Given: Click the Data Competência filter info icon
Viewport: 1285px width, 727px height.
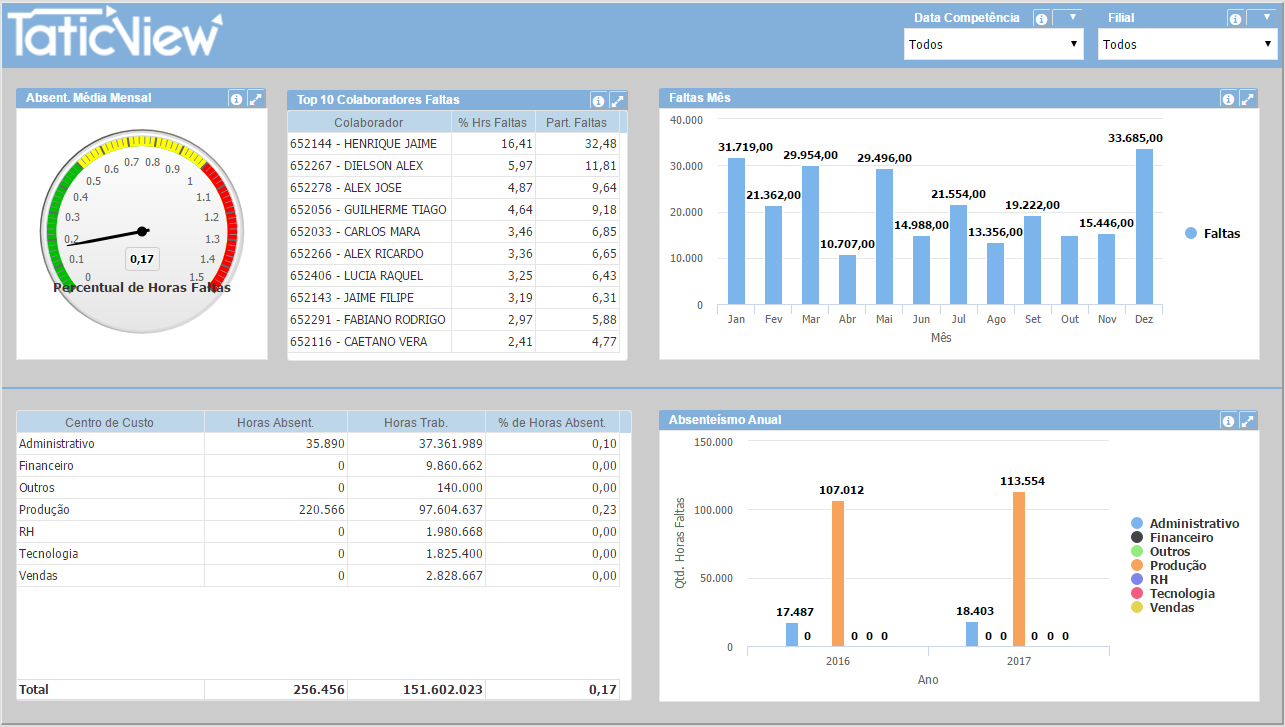Looking at the screenshot, I should coord(1041,18).
